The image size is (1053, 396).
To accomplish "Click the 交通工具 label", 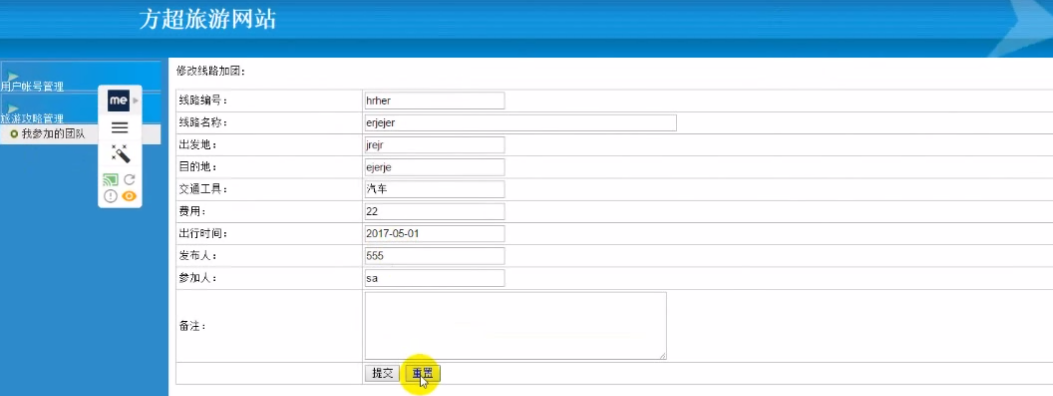I will pyautogui.click(x=203, y=189).
